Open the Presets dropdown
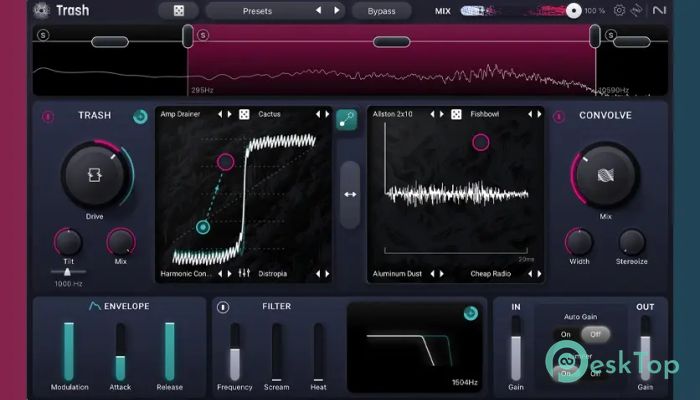 (257, 11)
